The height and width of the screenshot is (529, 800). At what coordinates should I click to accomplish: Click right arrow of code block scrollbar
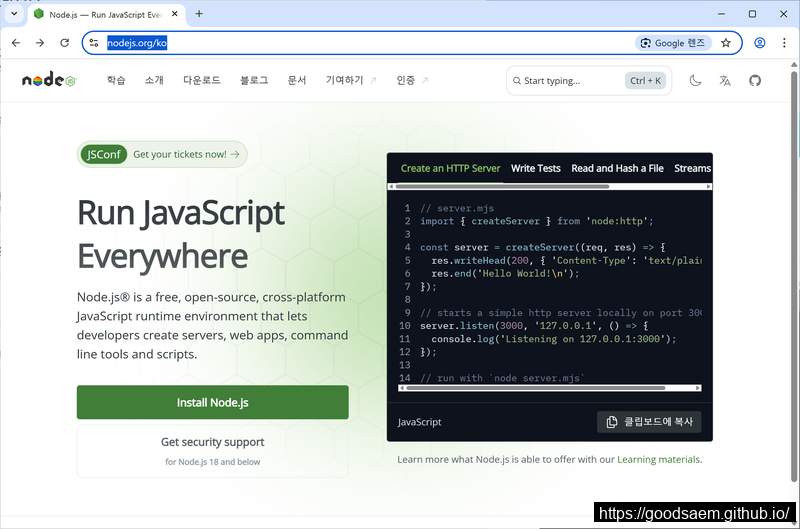click(x=698, y=388)
